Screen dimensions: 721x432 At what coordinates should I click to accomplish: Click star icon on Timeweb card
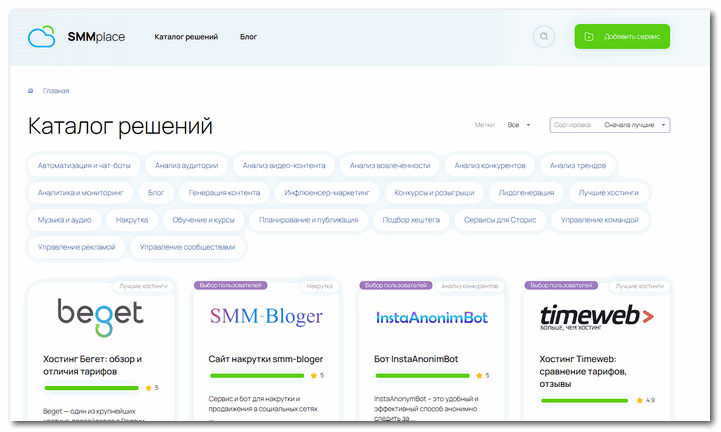point(639,400)
